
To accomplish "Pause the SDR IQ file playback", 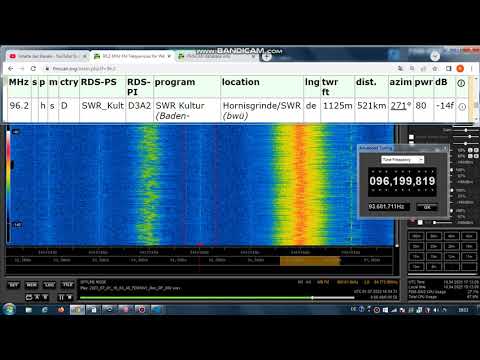I will pyautogui.click(x=61, y=297).
